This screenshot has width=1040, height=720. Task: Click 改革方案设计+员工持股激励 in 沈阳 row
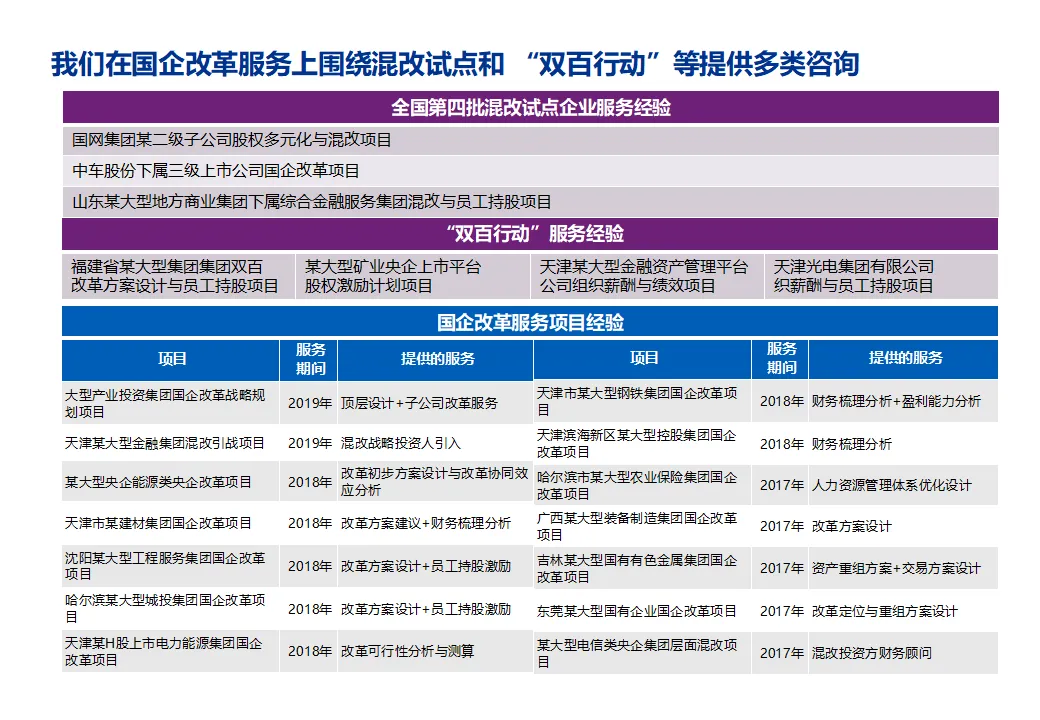[436, 566]
